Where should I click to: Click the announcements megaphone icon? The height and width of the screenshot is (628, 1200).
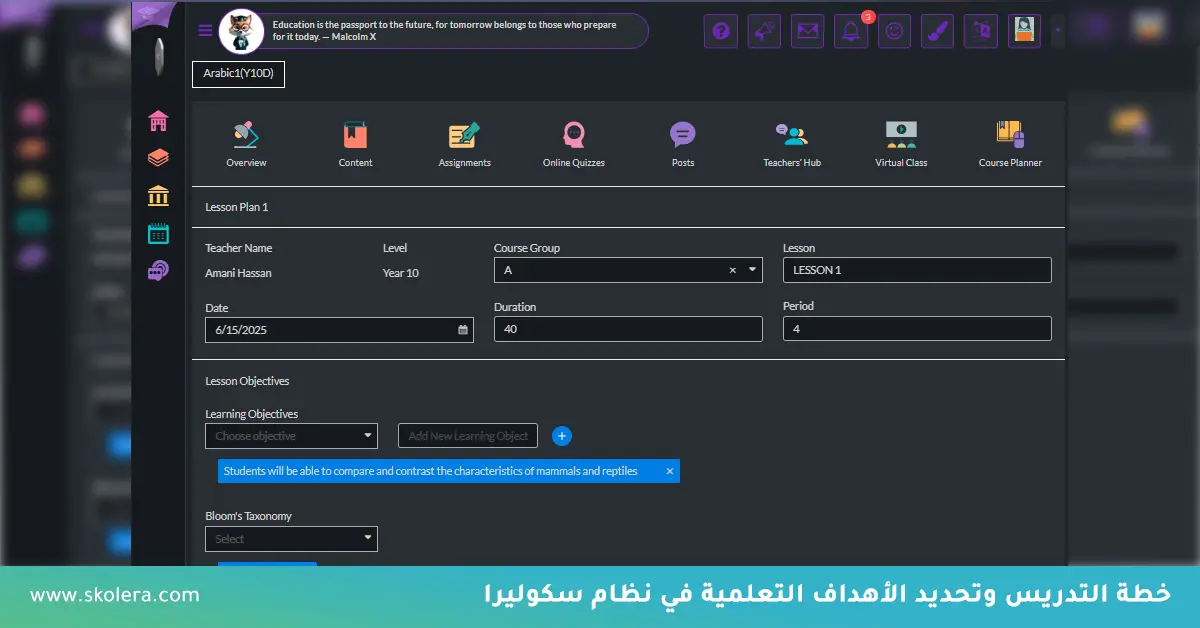(764, 31)
